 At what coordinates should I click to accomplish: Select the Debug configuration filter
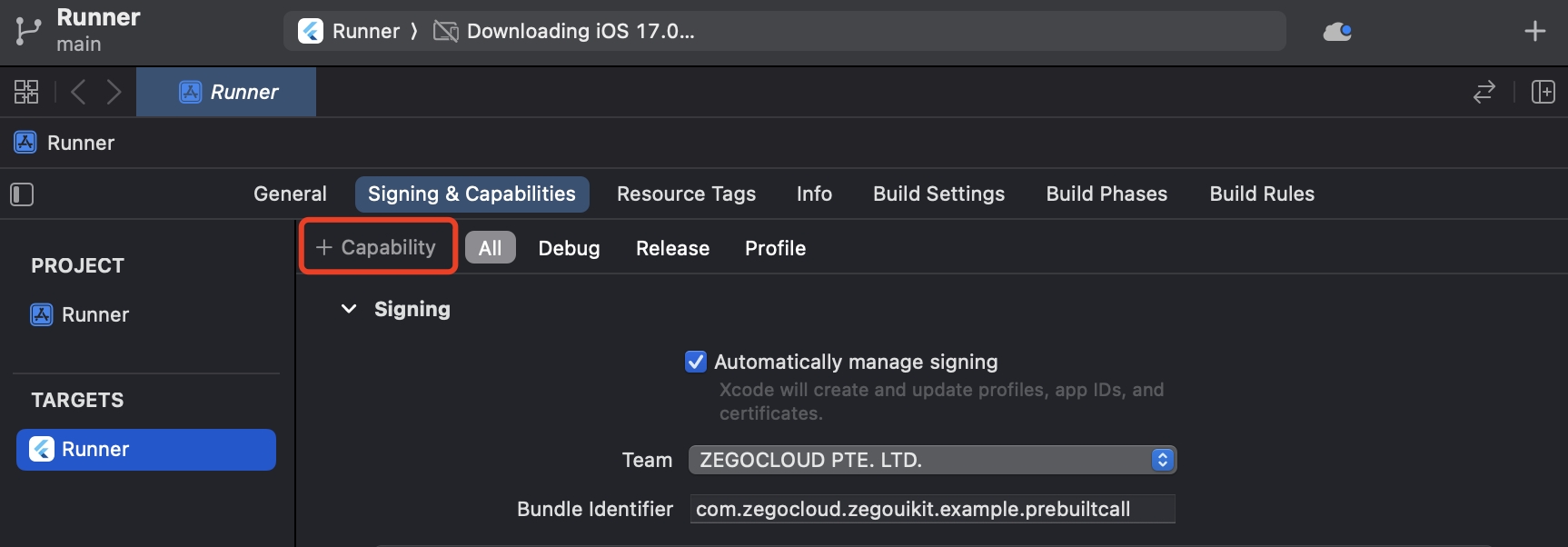point(569,248)
